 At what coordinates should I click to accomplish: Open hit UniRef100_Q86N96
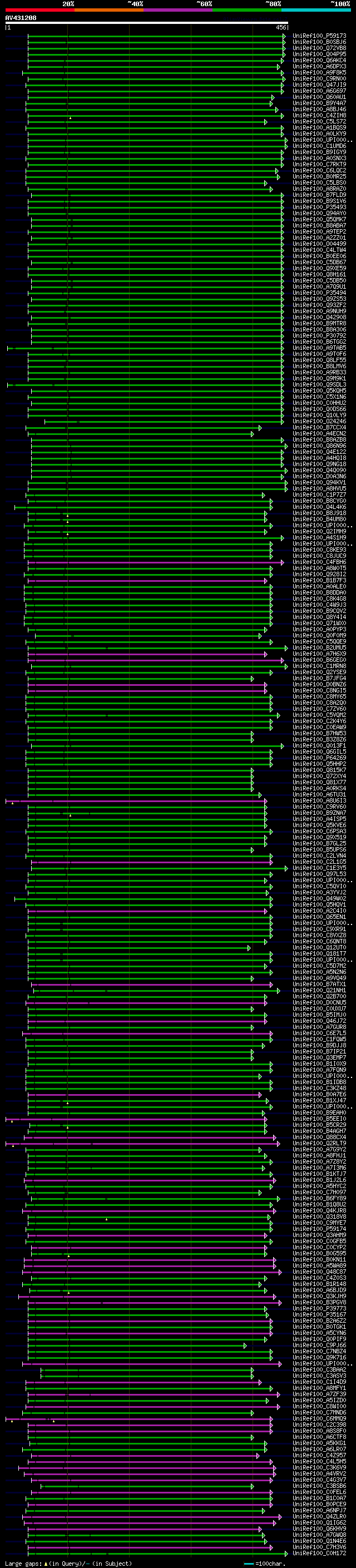point(319,446)
